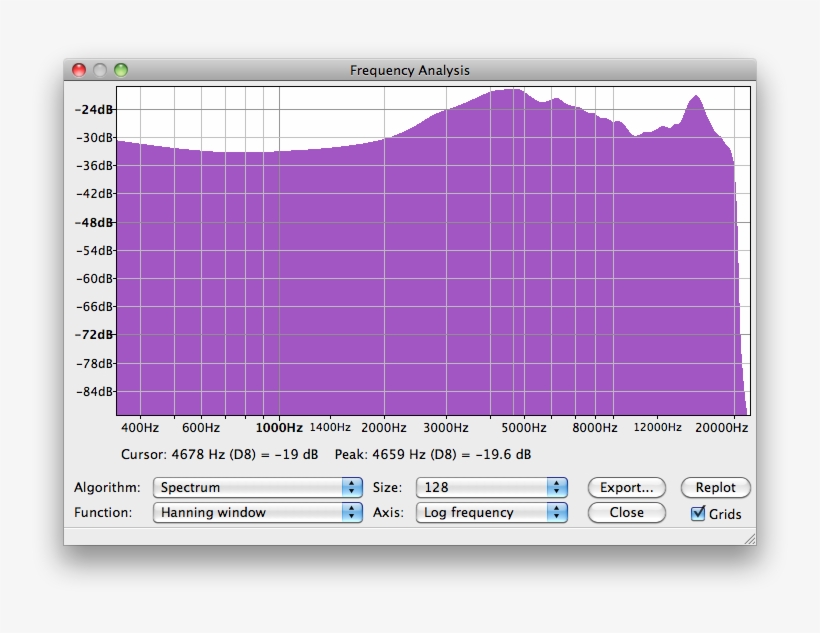
Task: Click the Replot button
Action: tap(715, 488)
